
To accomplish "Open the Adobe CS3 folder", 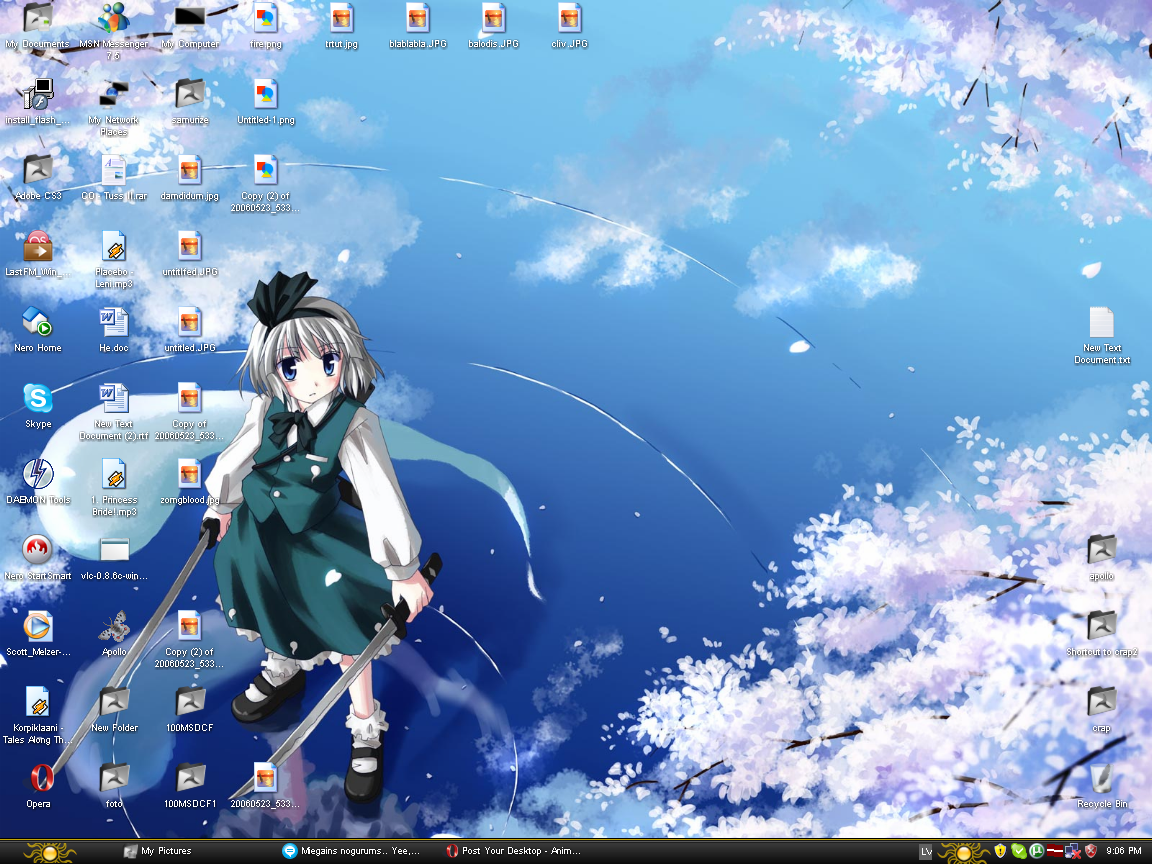I will pyautogui.click(x=37, y=178).
